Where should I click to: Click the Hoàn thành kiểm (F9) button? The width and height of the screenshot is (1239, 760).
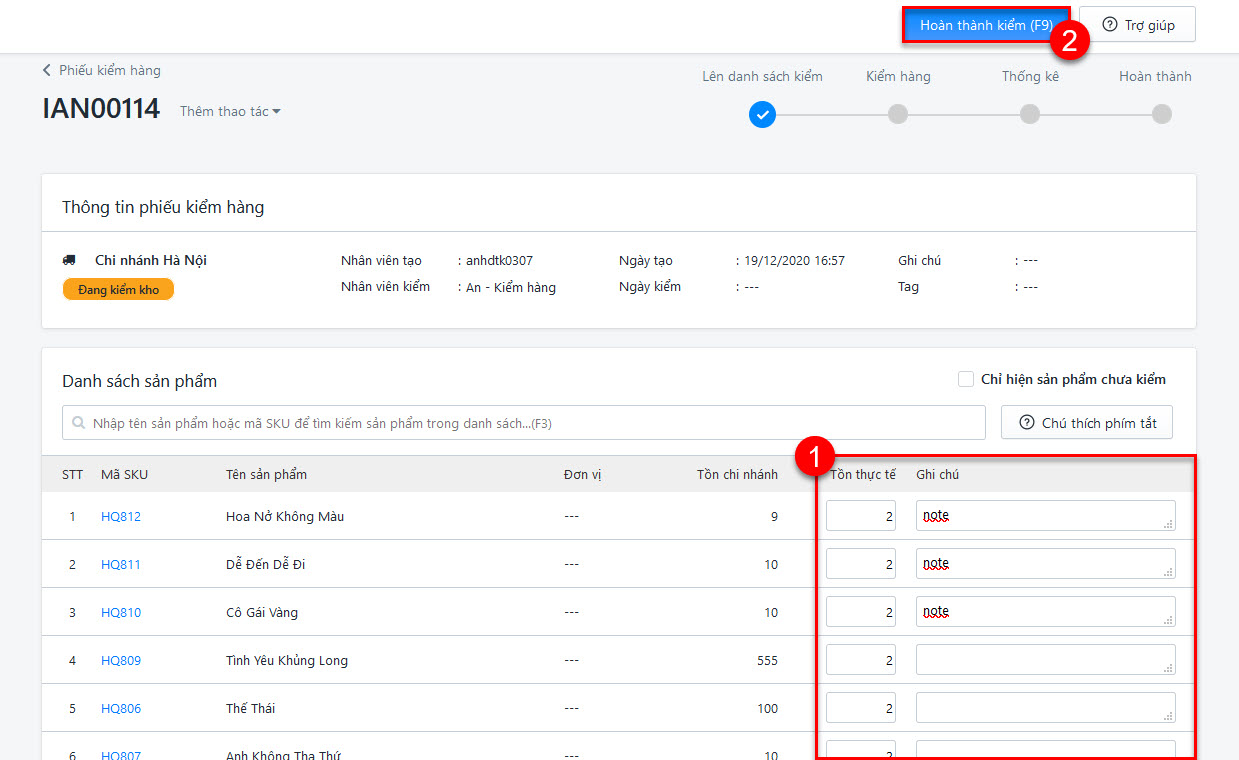[x=986, y=25]
